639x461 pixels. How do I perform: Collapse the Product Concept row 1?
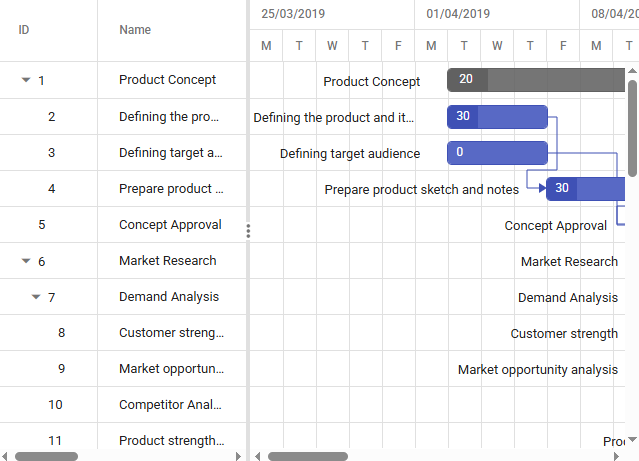26,81
